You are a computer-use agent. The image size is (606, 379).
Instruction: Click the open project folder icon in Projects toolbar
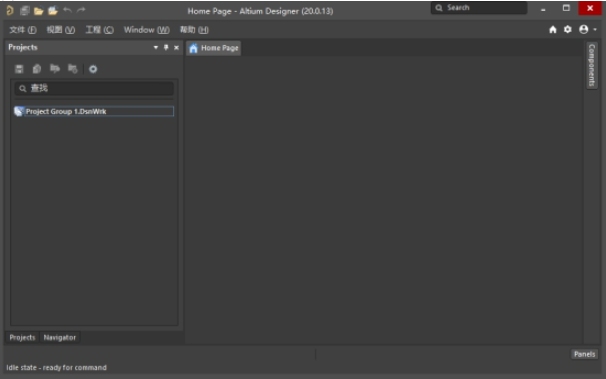click(55, 69)
